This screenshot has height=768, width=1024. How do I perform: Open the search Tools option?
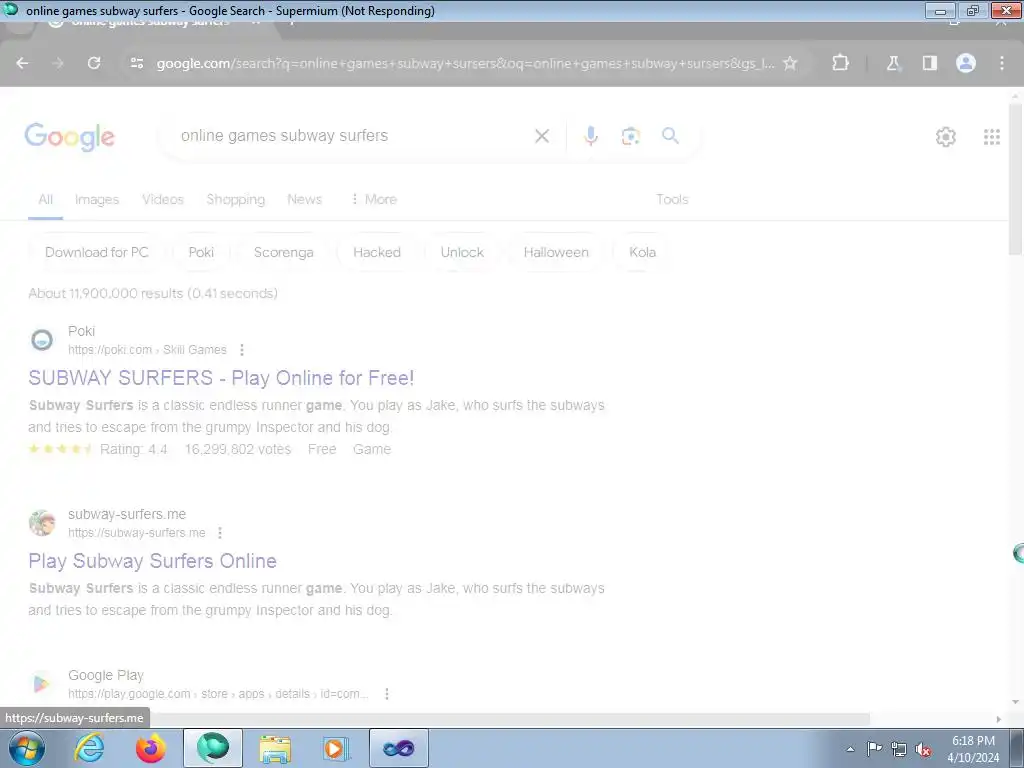tap(672, 199)
